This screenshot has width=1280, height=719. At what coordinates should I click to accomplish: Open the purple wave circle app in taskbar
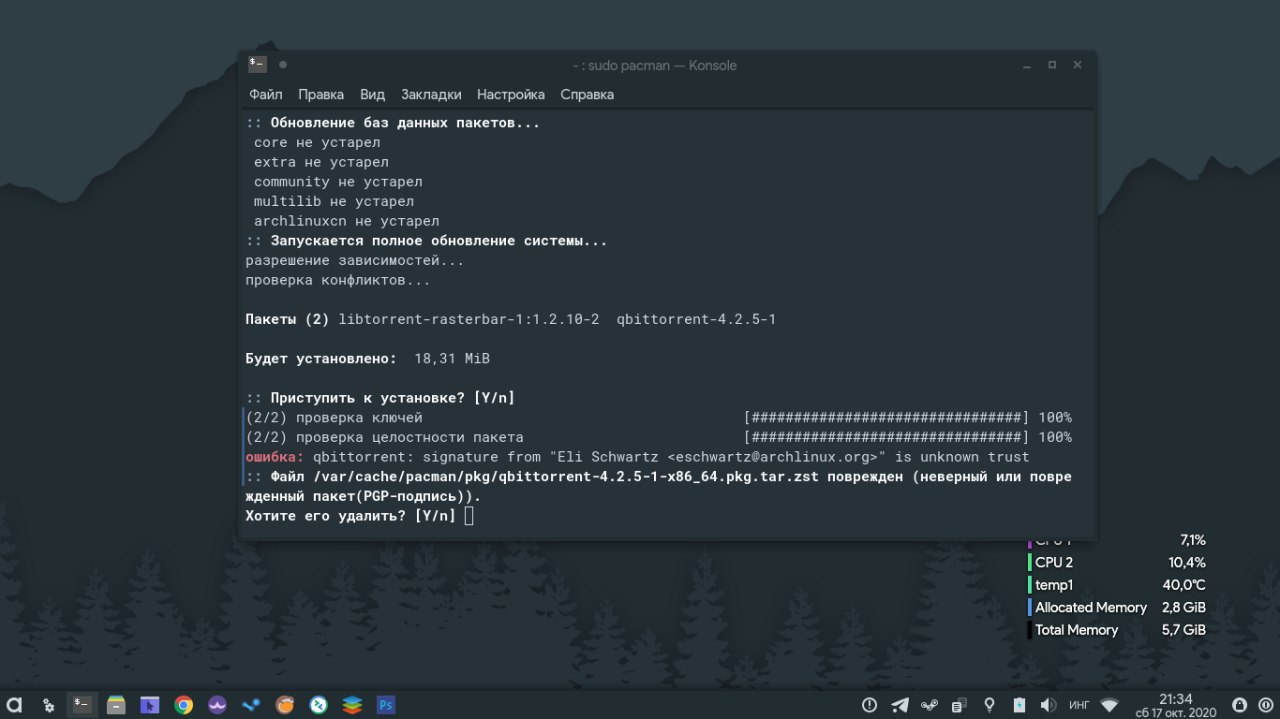click(x=217, y=705)
